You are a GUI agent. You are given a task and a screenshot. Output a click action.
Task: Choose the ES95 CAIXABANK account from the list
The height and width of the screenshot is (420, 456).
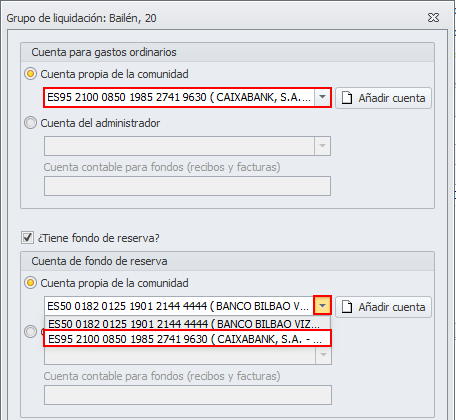(187, 339)
